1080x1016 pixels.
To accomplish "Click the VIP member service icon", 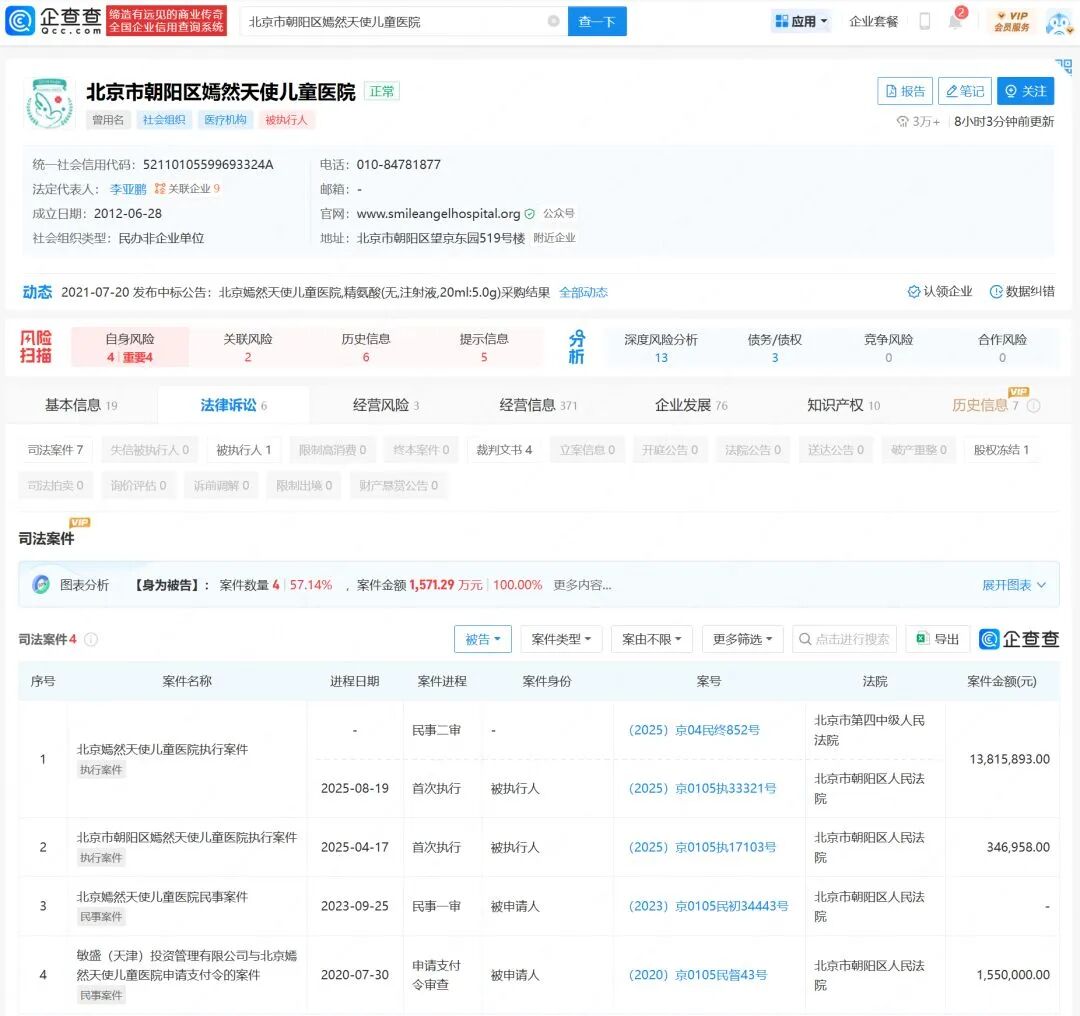I will (1011, 21).
